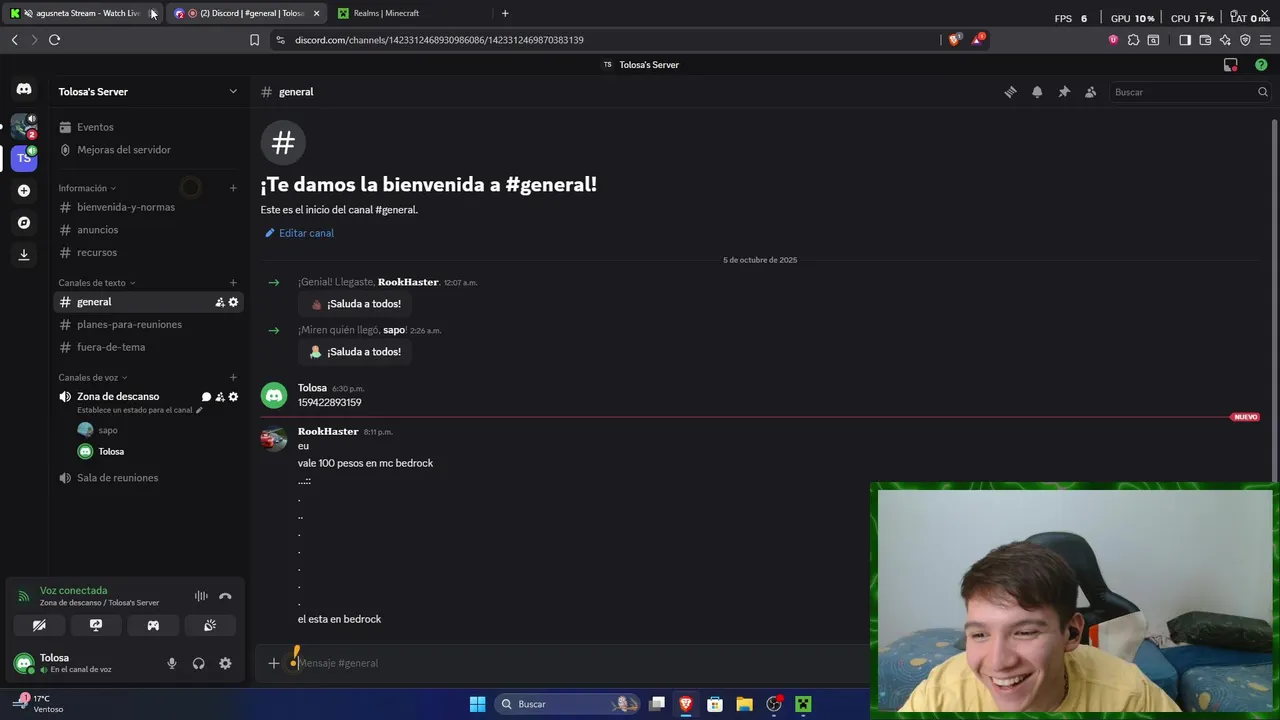
Task: Open Threads icon in channel header
Action: tap(1010, 92)
